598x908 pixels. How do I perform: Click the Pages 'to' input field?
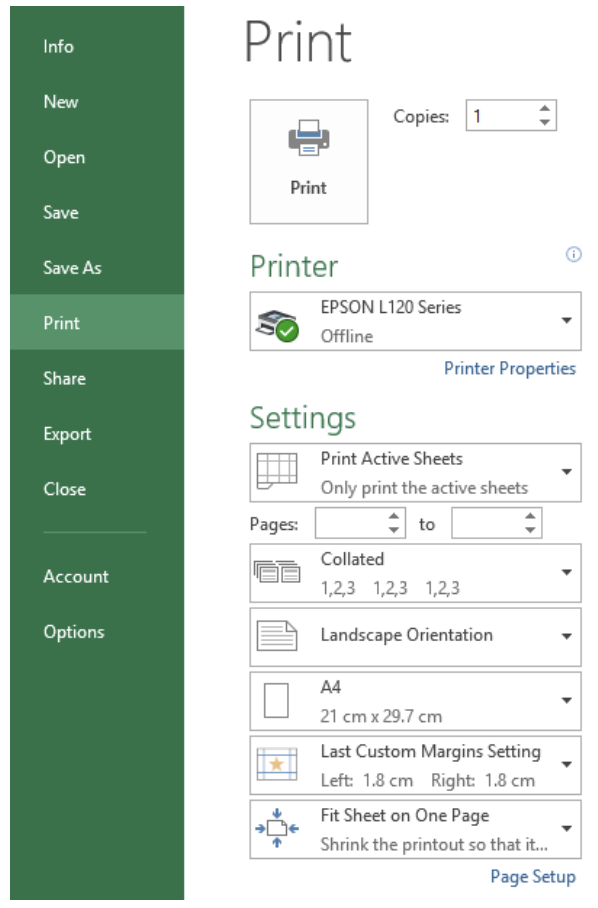489,523
